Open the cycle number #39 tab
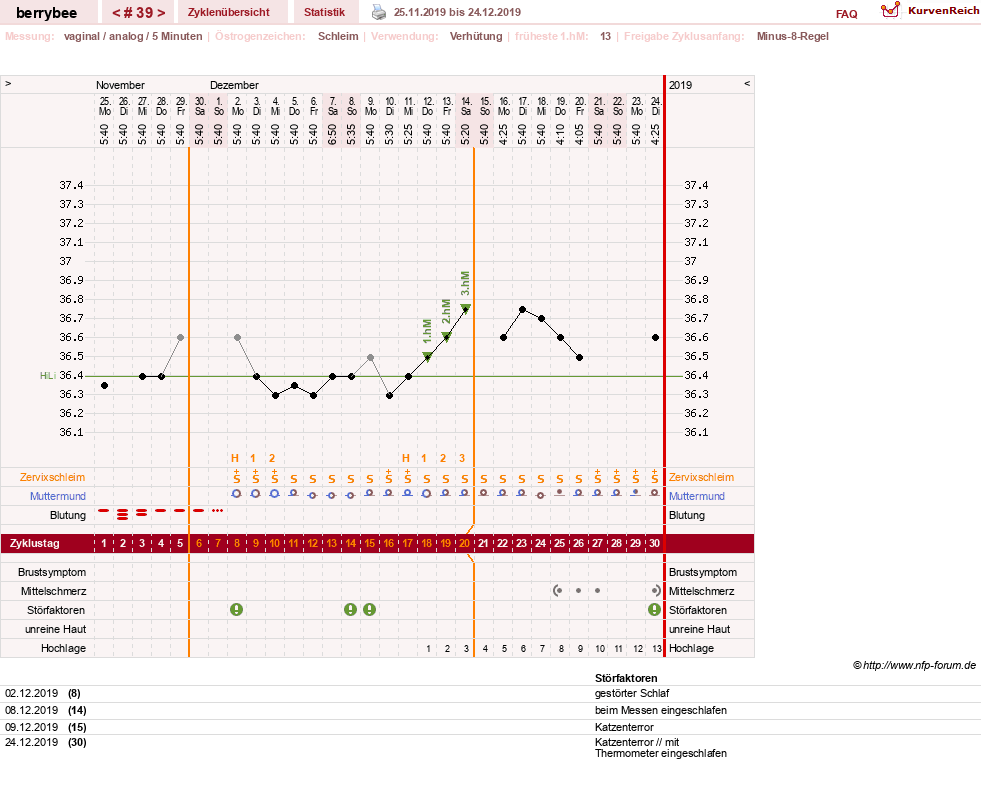Viewport: 981px width, 791px height. coord(138,13)
